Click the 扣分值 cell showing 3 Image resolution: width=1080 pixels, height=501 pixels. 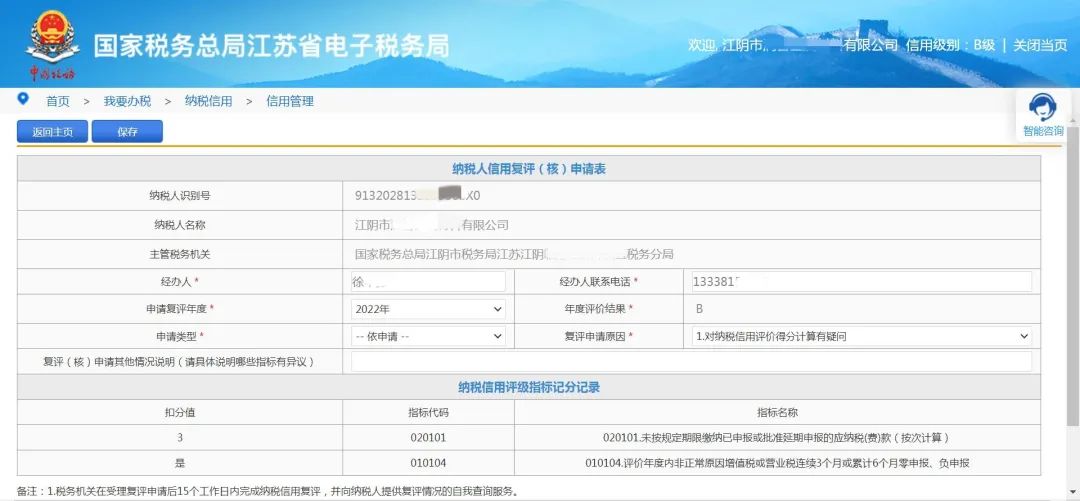pos(180,438)
